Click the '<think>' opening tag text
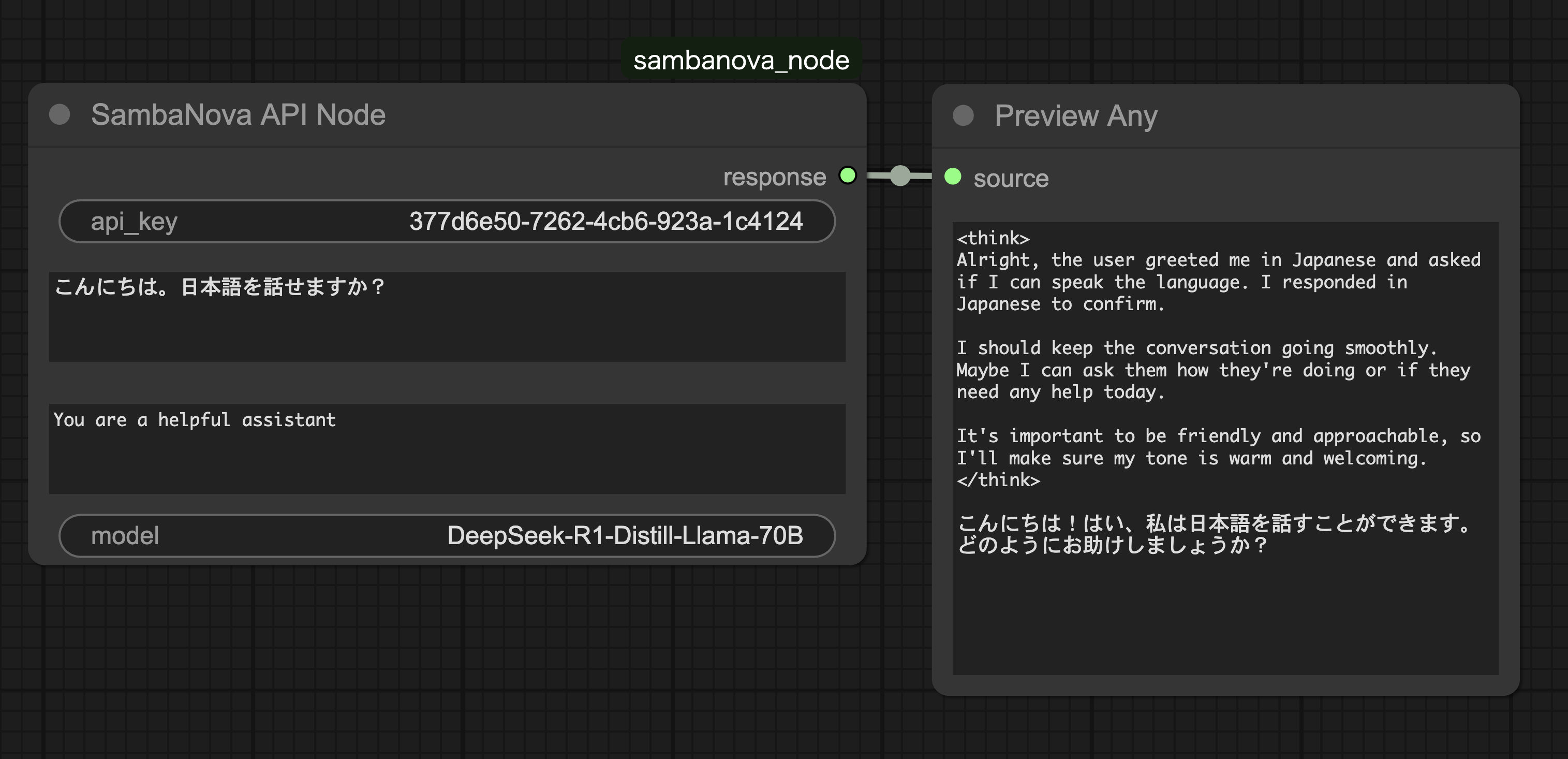The height and width of the screenshot is (759, 1568). pyautogui.click(x=993, y=238)
